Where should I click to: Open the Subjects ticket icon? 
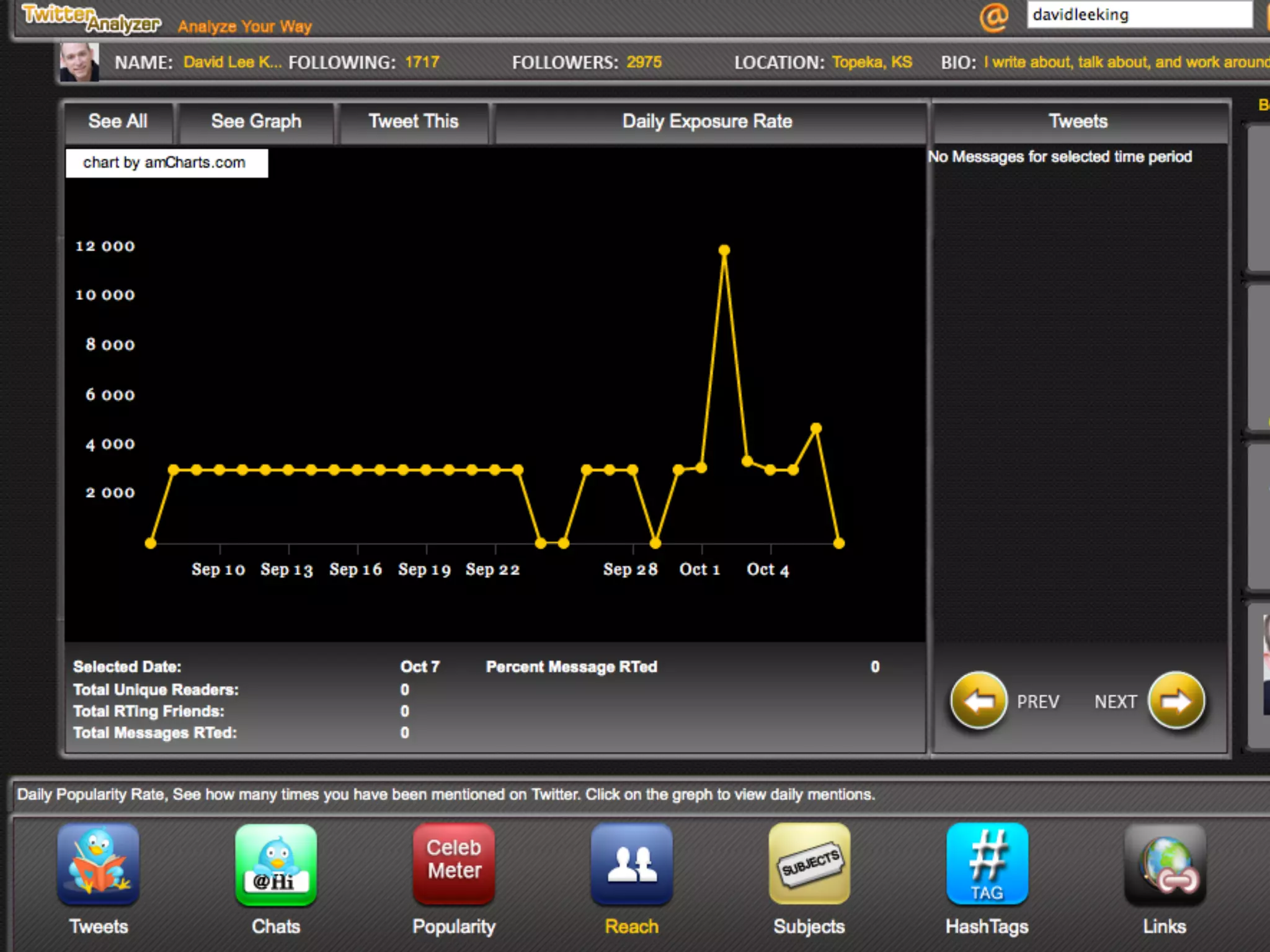point(809,864)
